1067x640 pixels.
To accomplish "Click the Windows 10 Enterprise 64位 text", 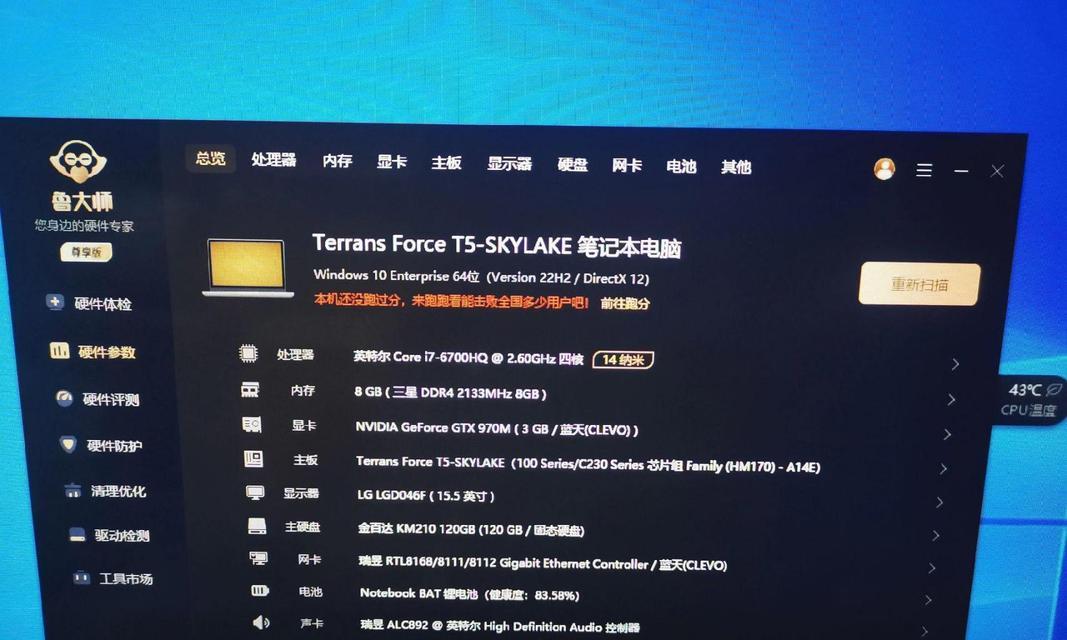I will point(397,275).
